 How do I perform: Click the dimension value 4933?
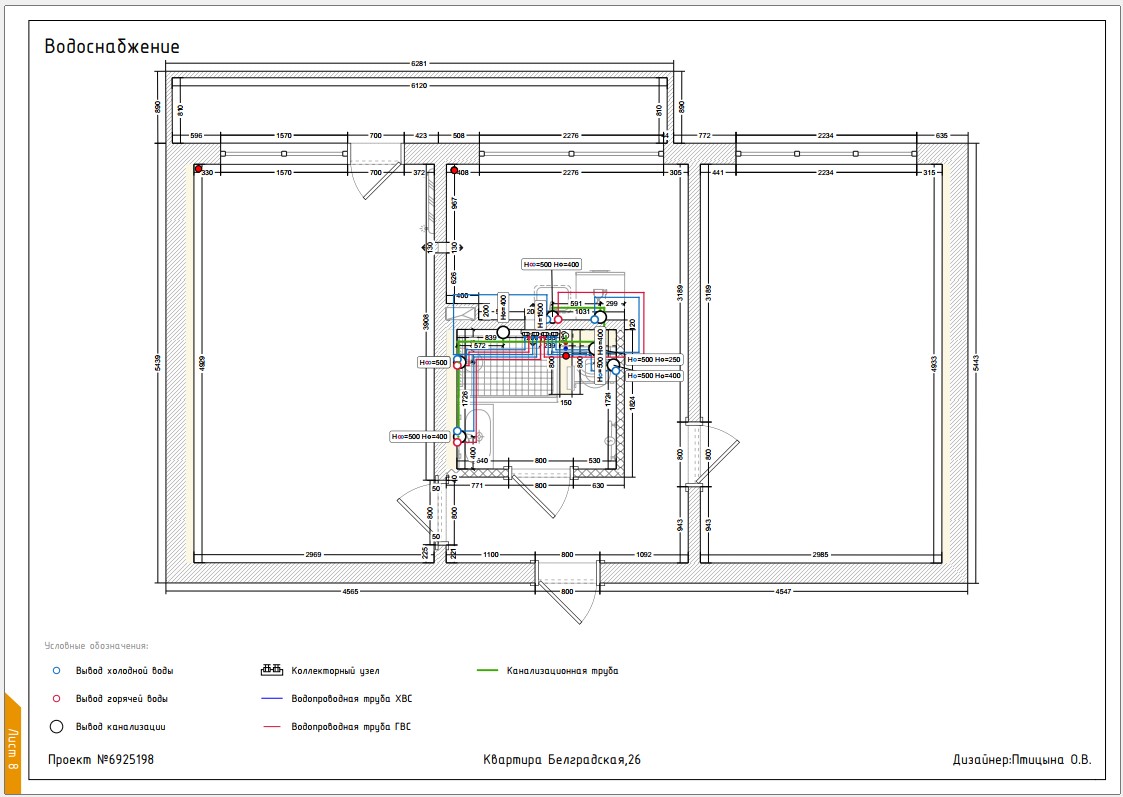933,362
